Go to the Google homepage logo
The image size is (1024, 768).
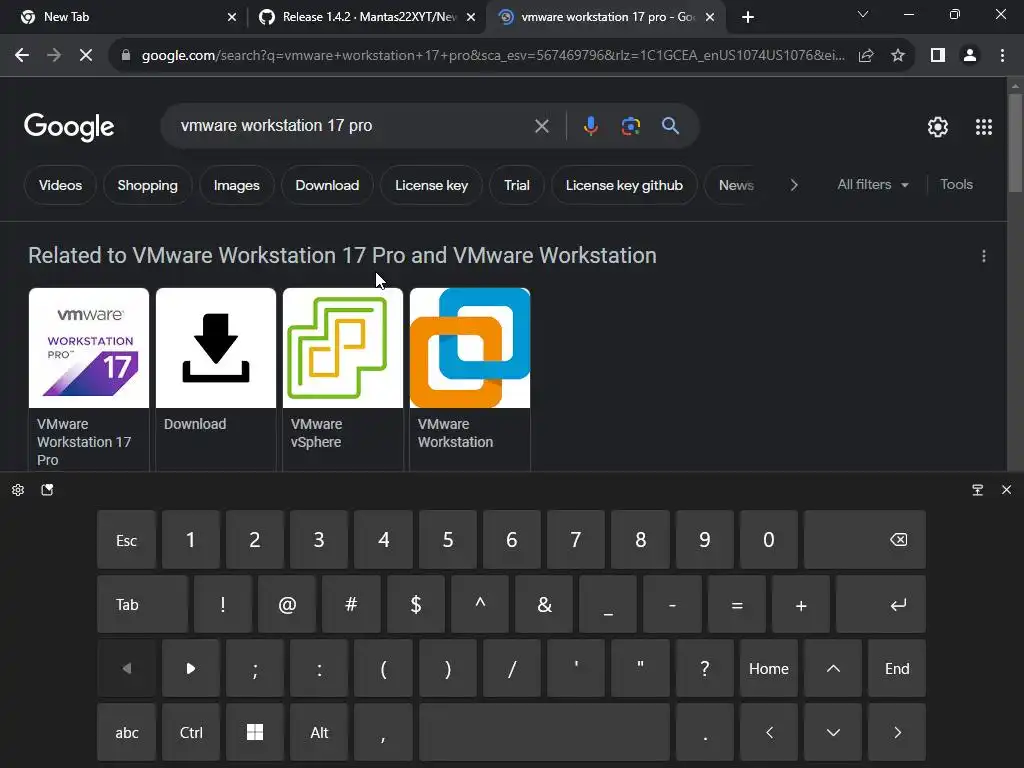tap(69, 127)
